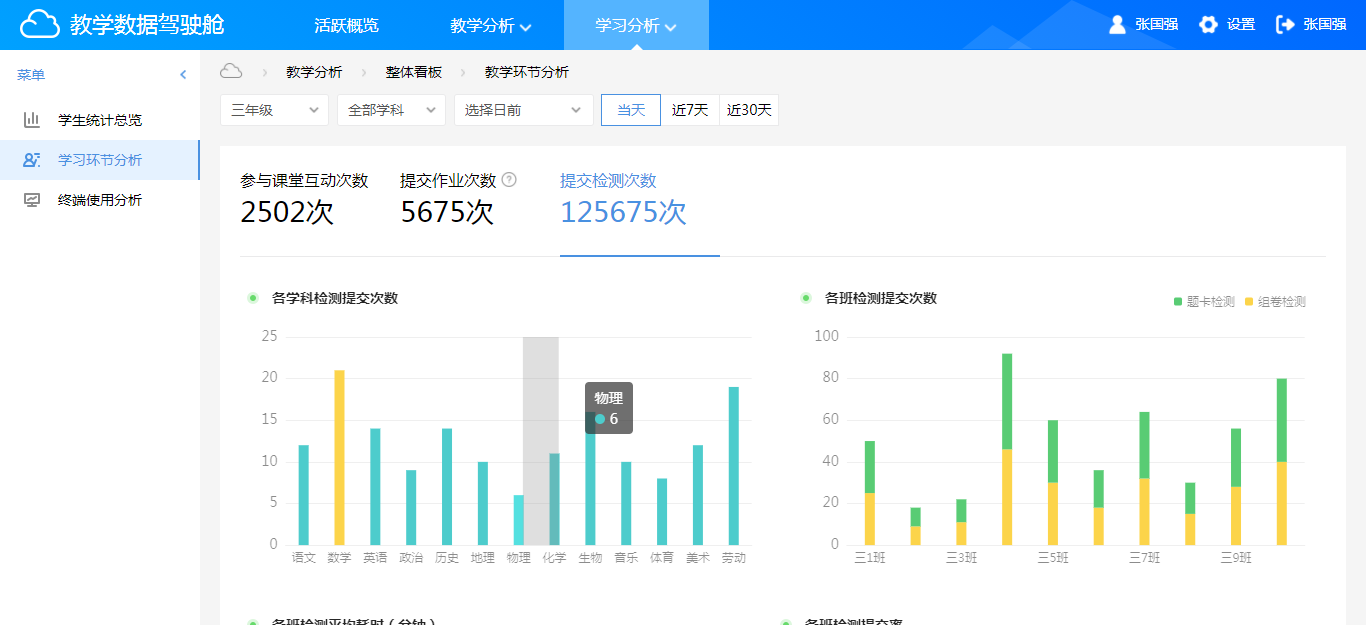Collapse the 菜单 sidebar with arrow
Screen dimensions: 1366x625
point(183,75)
